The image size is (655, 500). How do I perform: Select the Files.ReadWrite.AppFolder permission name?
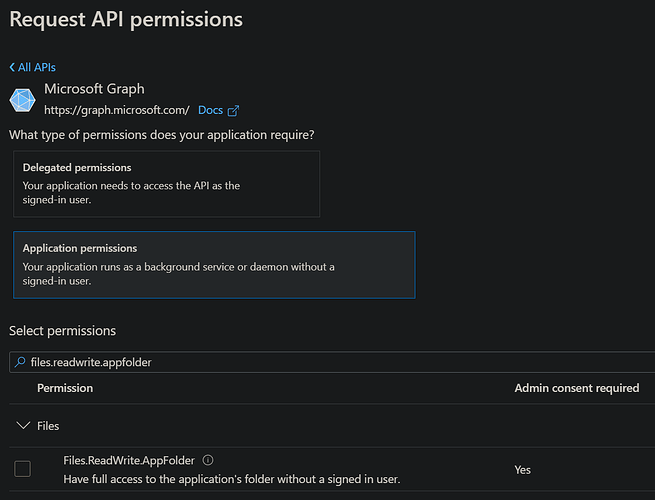pyautogui.click(x=129, y=461)
